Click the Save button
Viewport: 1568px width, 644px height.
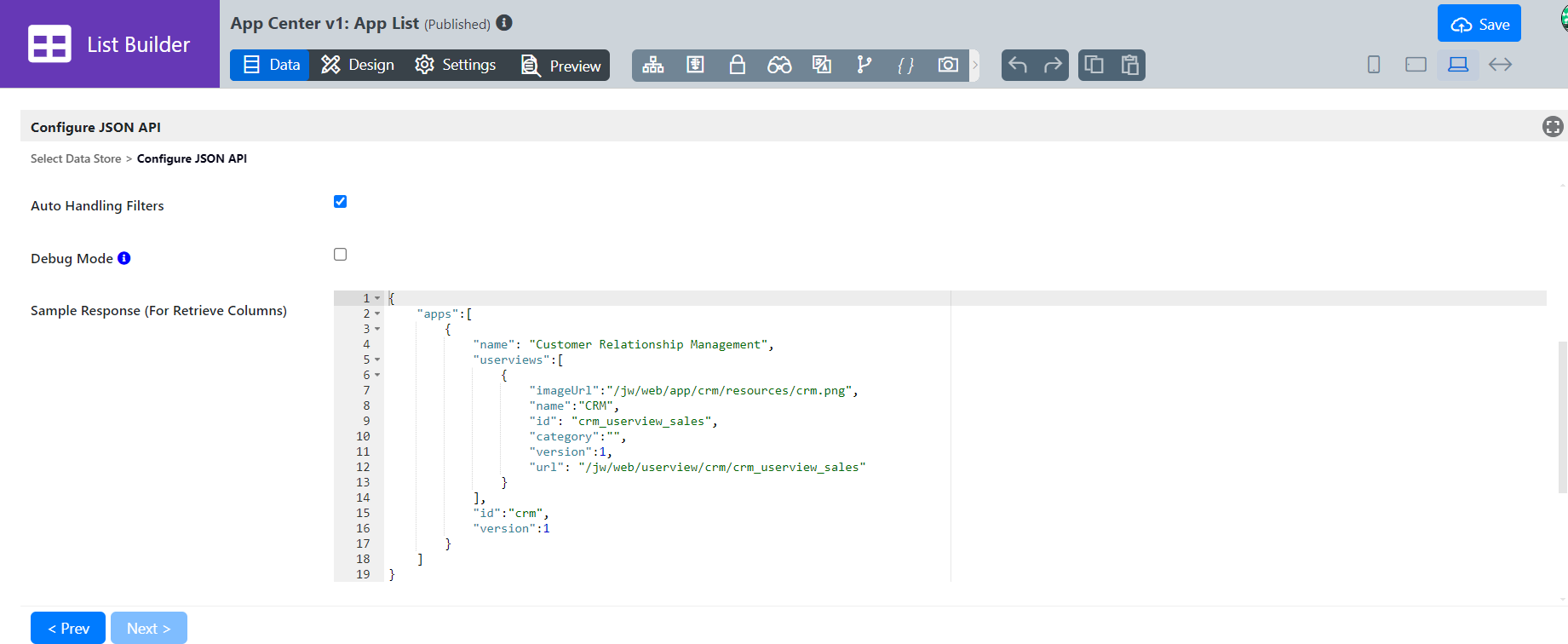pyautogui.click(x=1479, y=25)
